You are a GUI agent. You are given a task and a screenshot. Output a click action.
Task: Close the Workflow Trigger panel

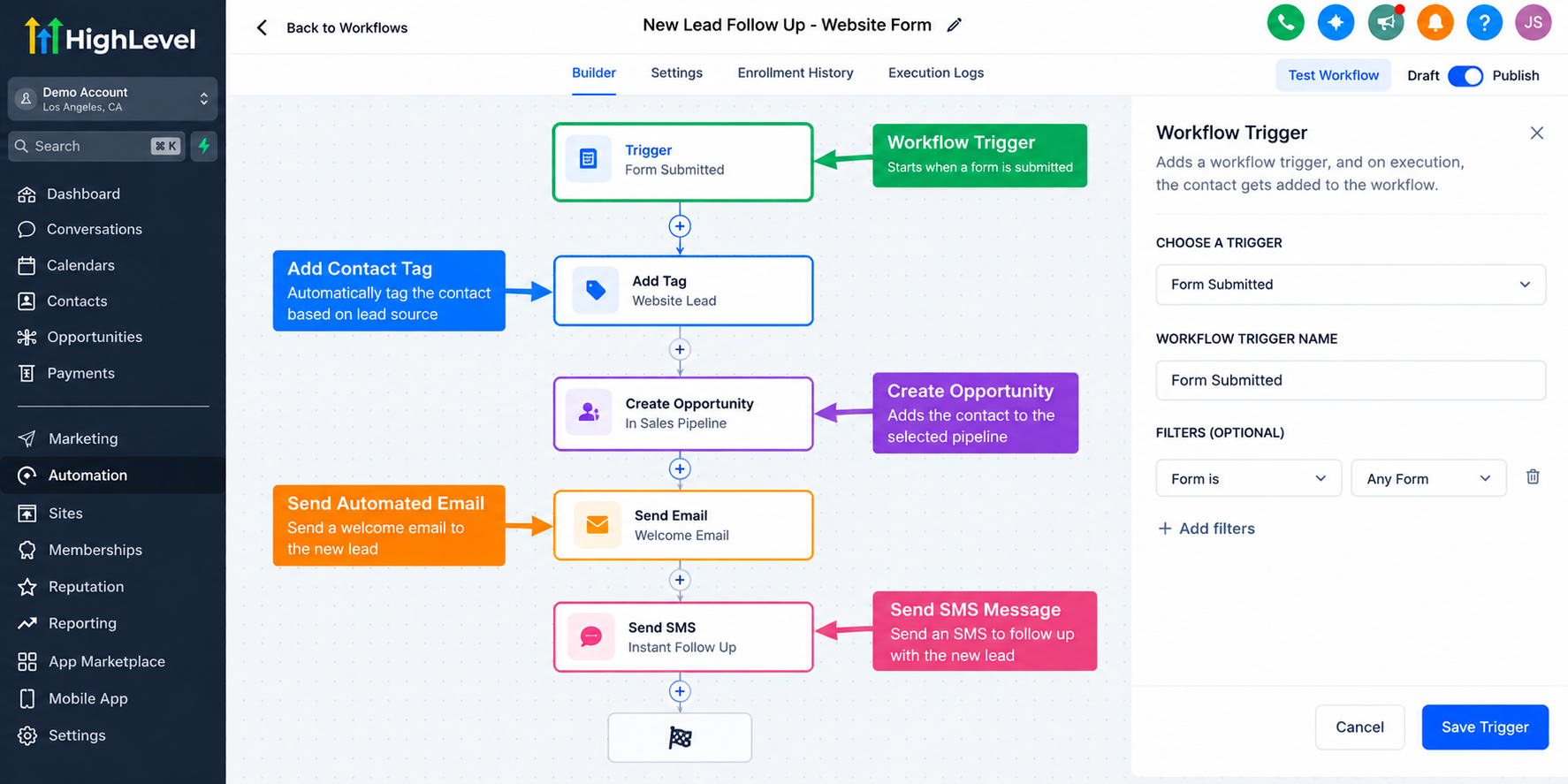coord(1537,133)
